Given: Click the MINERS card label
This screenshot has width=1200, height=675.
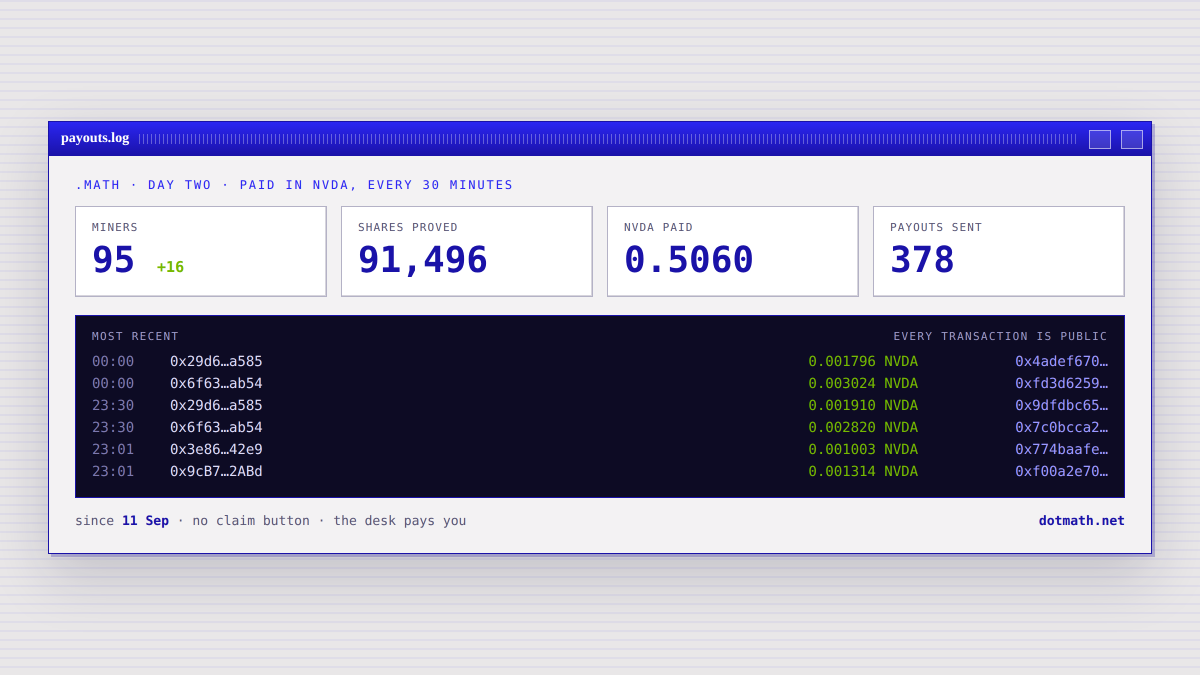Looking at the screenshot, I should (x=115, y=227).
